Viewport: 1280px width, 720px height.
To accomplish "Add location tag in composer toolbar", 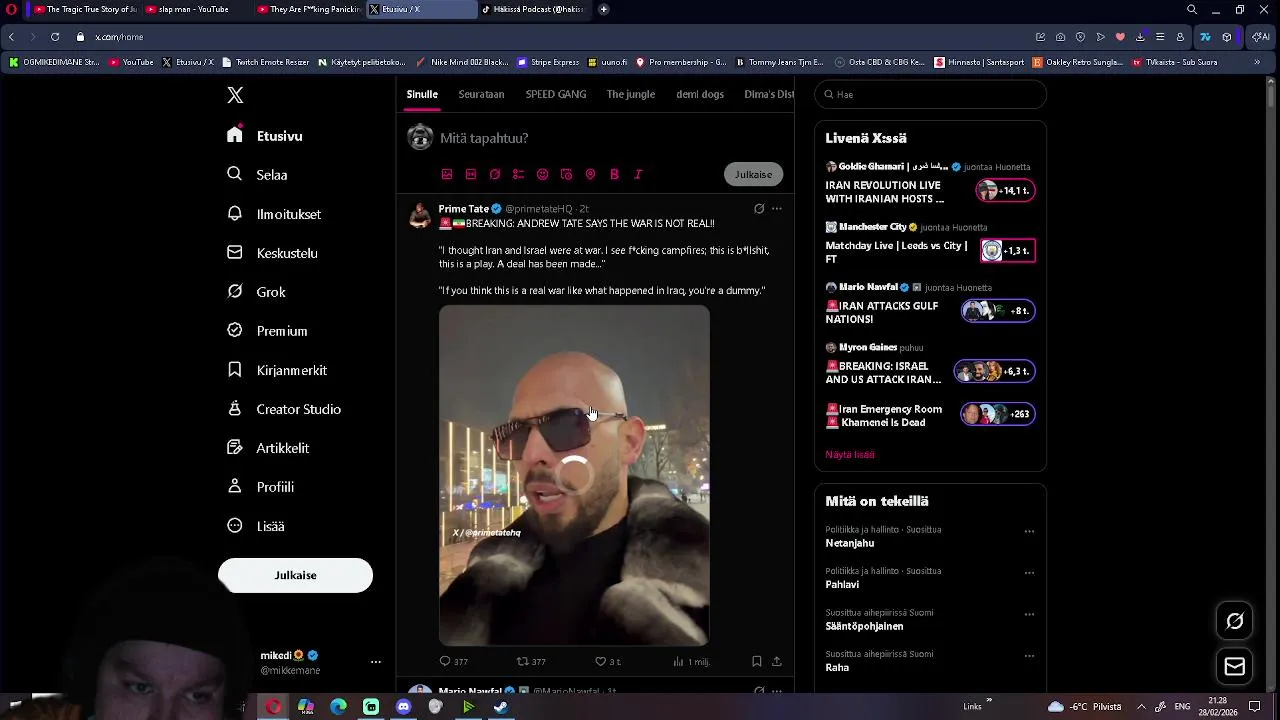I will pyautogui.click(x=590, y=174).
